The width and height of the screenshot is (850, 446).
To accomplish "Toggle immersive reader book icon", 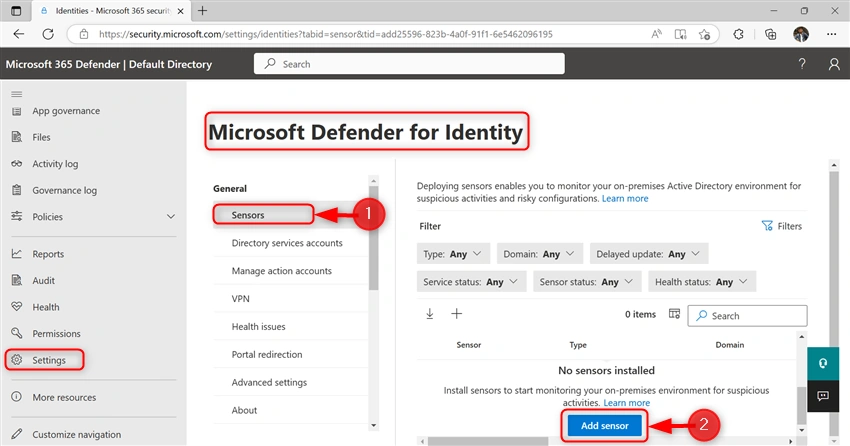I will (x=680, y=34).
